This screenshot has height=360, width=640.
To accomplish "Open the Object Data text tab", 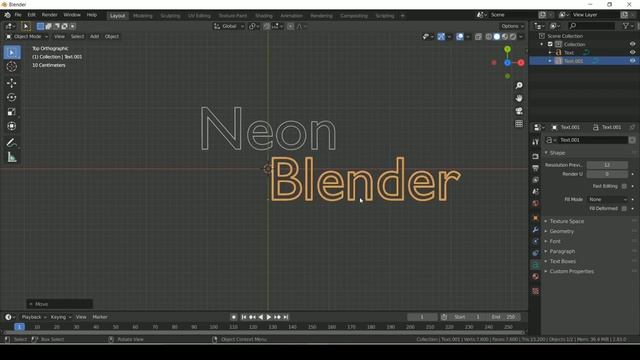I will pyautogui.click(x=536, y=265).
